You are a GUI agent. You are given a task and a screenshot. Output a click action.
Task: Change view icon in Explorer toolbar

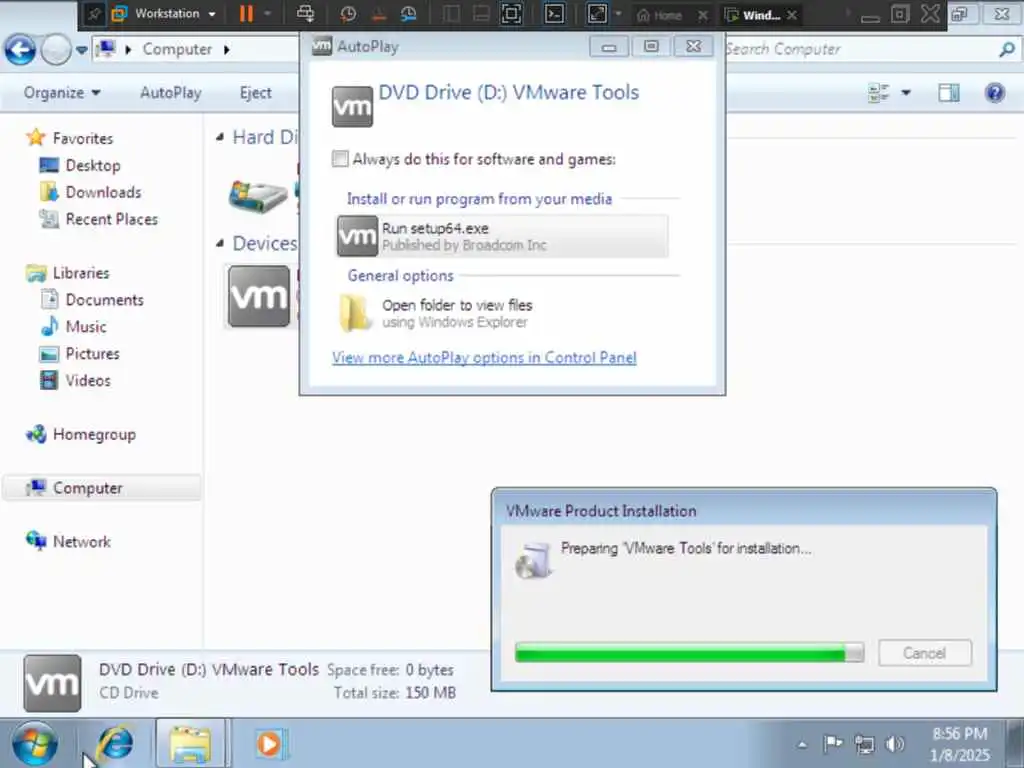(878, 93)
